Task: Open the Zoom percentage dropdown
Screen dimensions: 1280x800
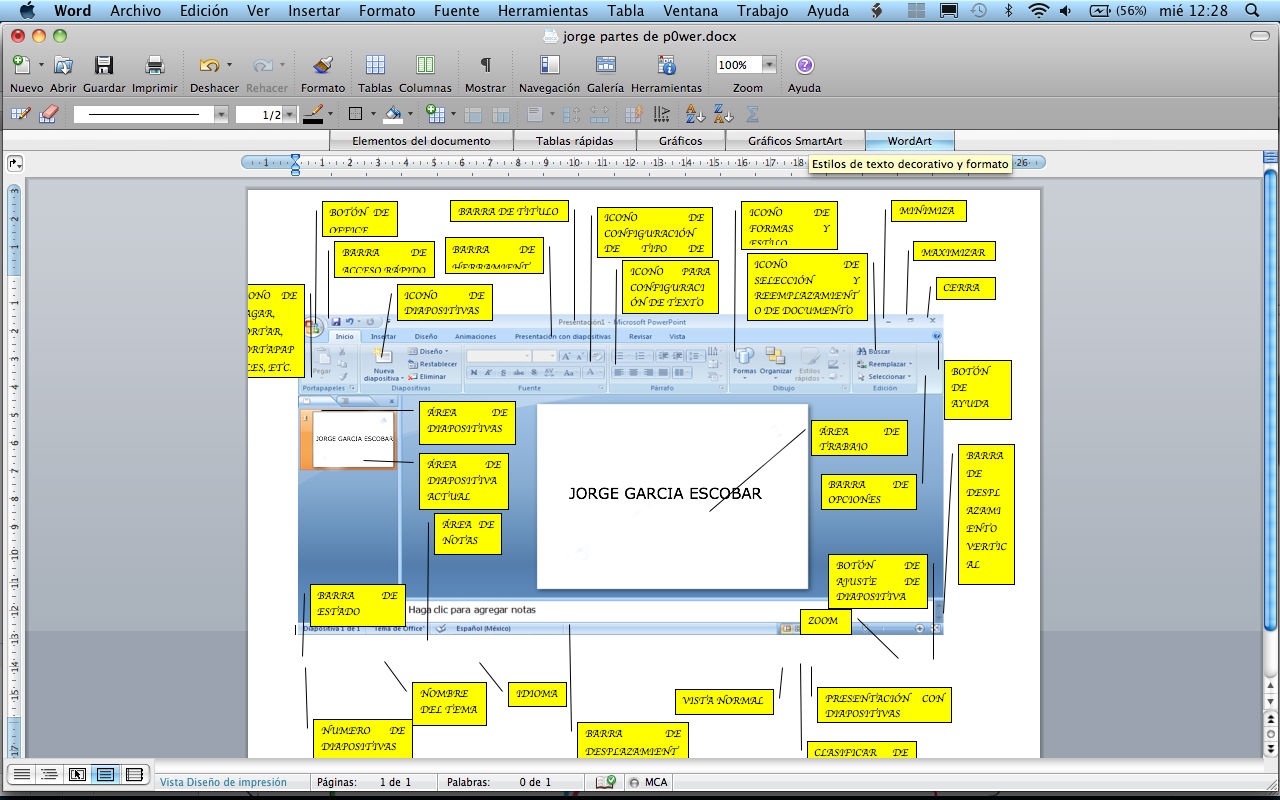Action: [768, 64]
